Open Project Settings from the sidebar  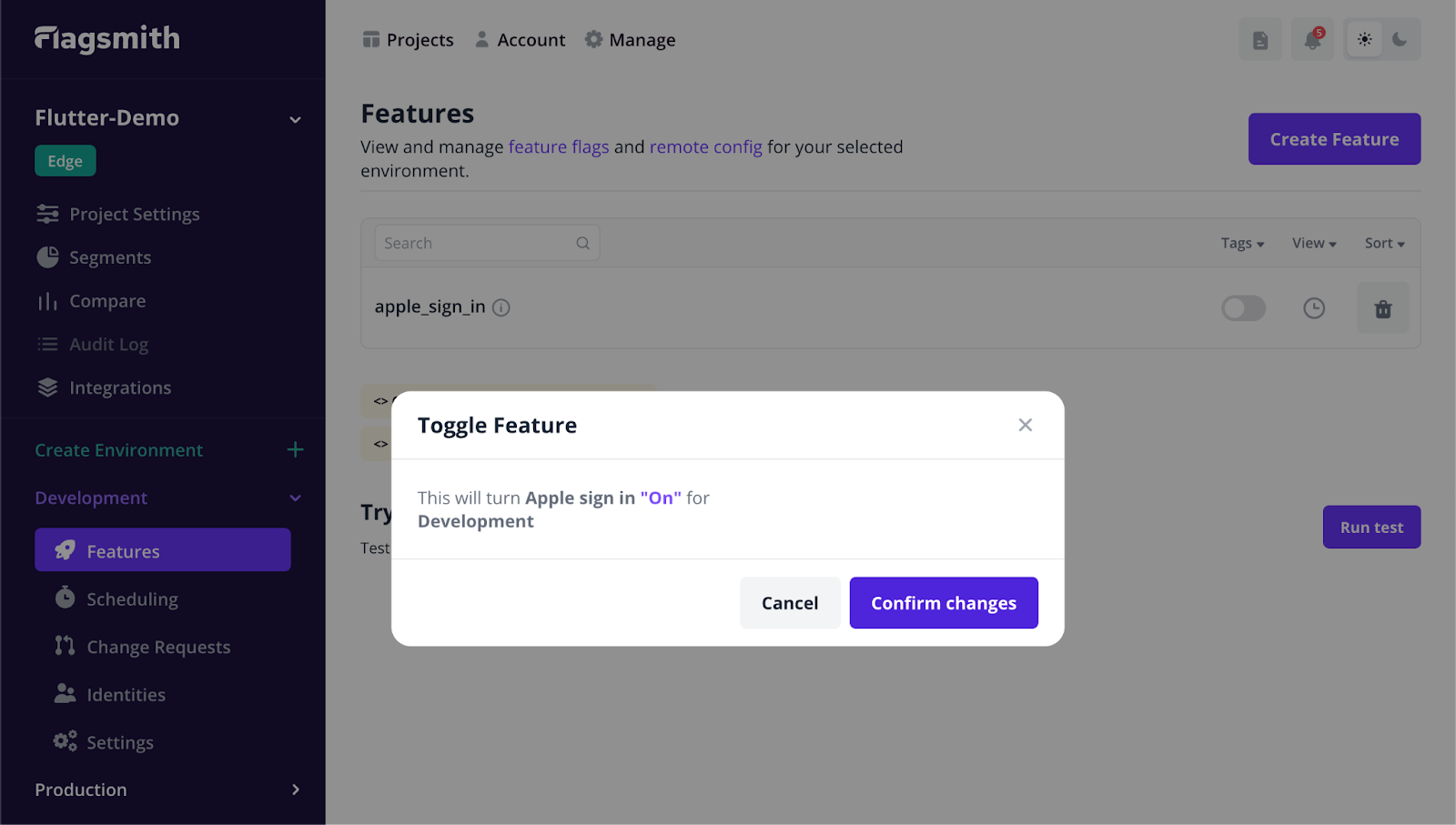pos(134,213)
